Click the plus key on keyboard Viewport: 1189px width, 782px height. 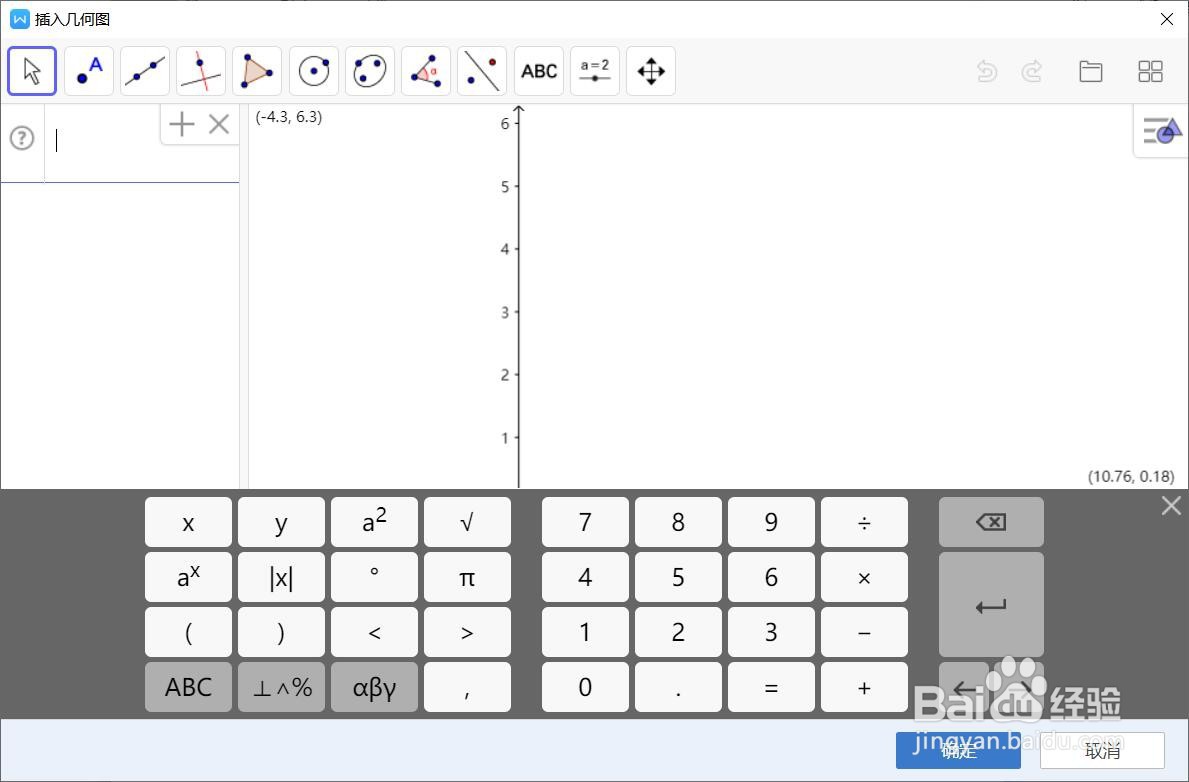coord(864,687)
